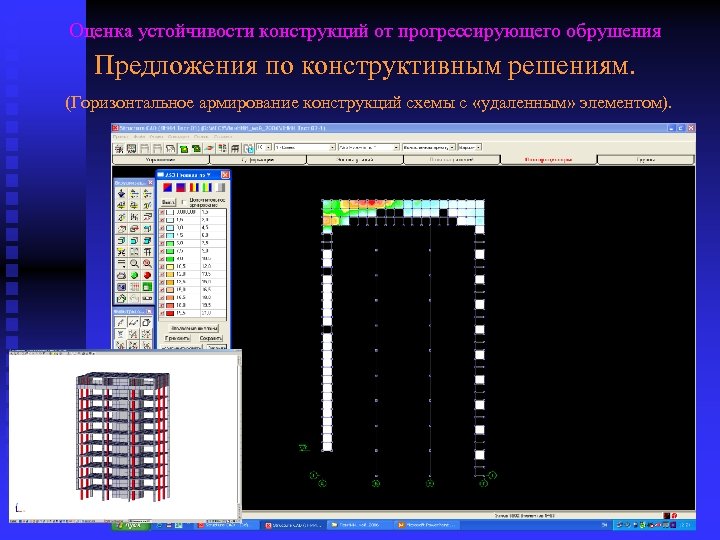Switch to the third tab in the tab strip
Screen dimensions: 720x540
(354, 160)
